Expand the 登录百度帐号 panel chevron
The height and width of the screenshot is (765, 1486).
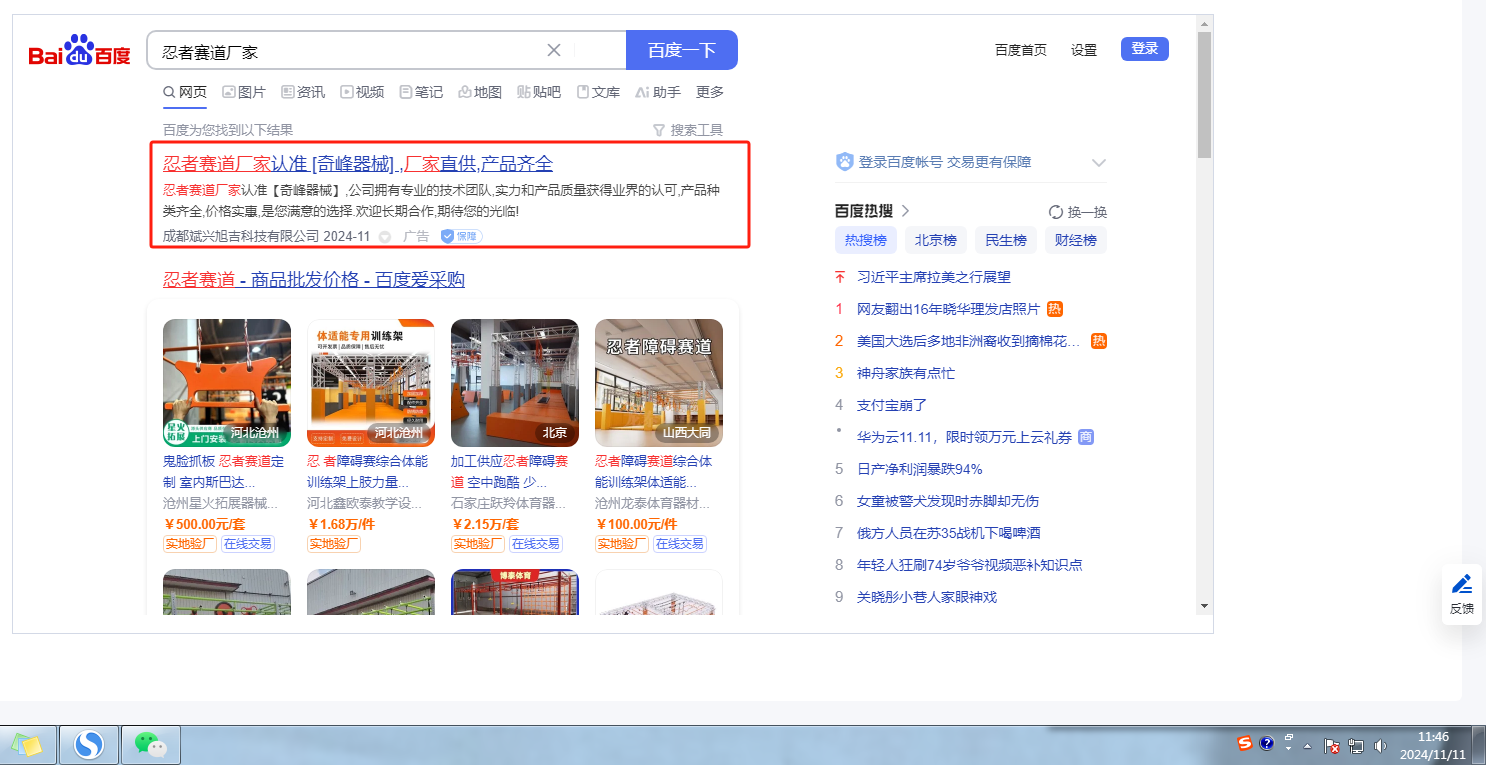click(x=1099, y=162)
